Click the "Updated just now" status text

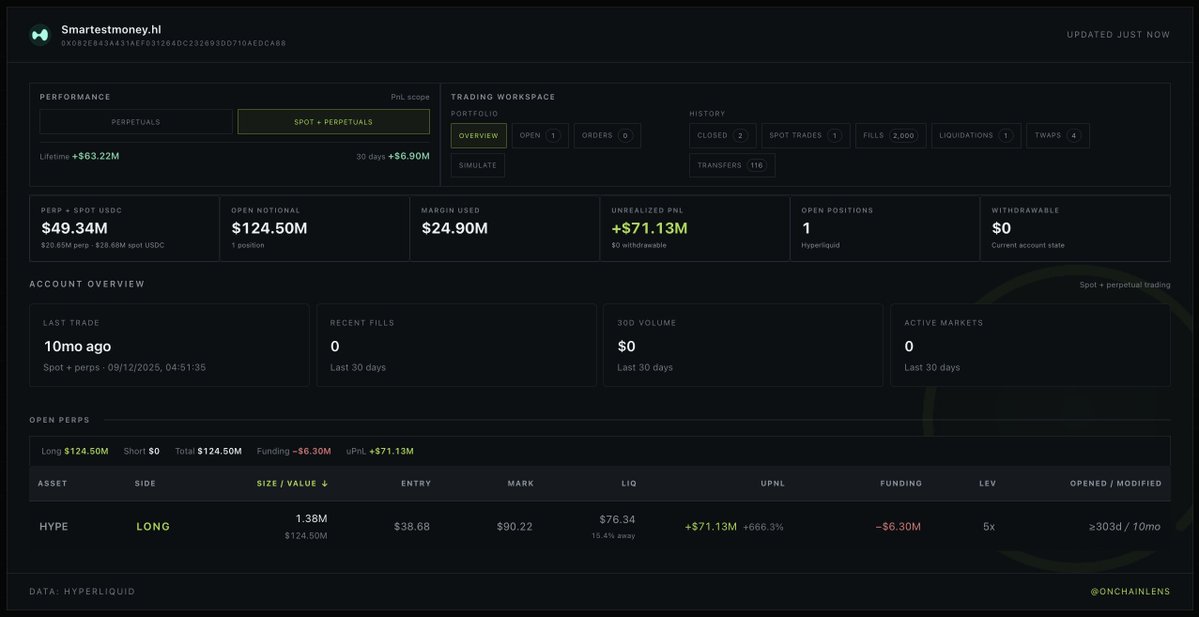tap(1119, 34)
